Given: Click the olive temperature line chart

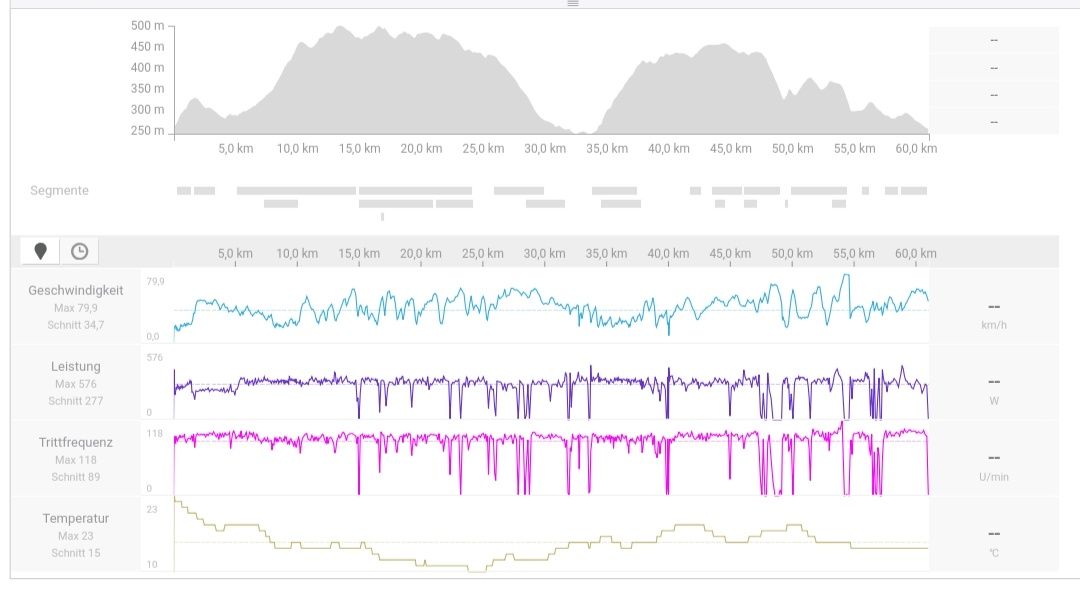Looking at the screenshot, I should pyautogui.click(x=551, y=535).
